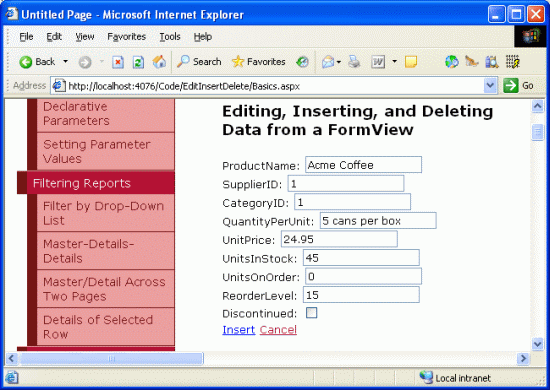Open the Mail dropdown arrow
This screenshot has height=390, width=550.
pyautogui.click(x=339, y=62)
